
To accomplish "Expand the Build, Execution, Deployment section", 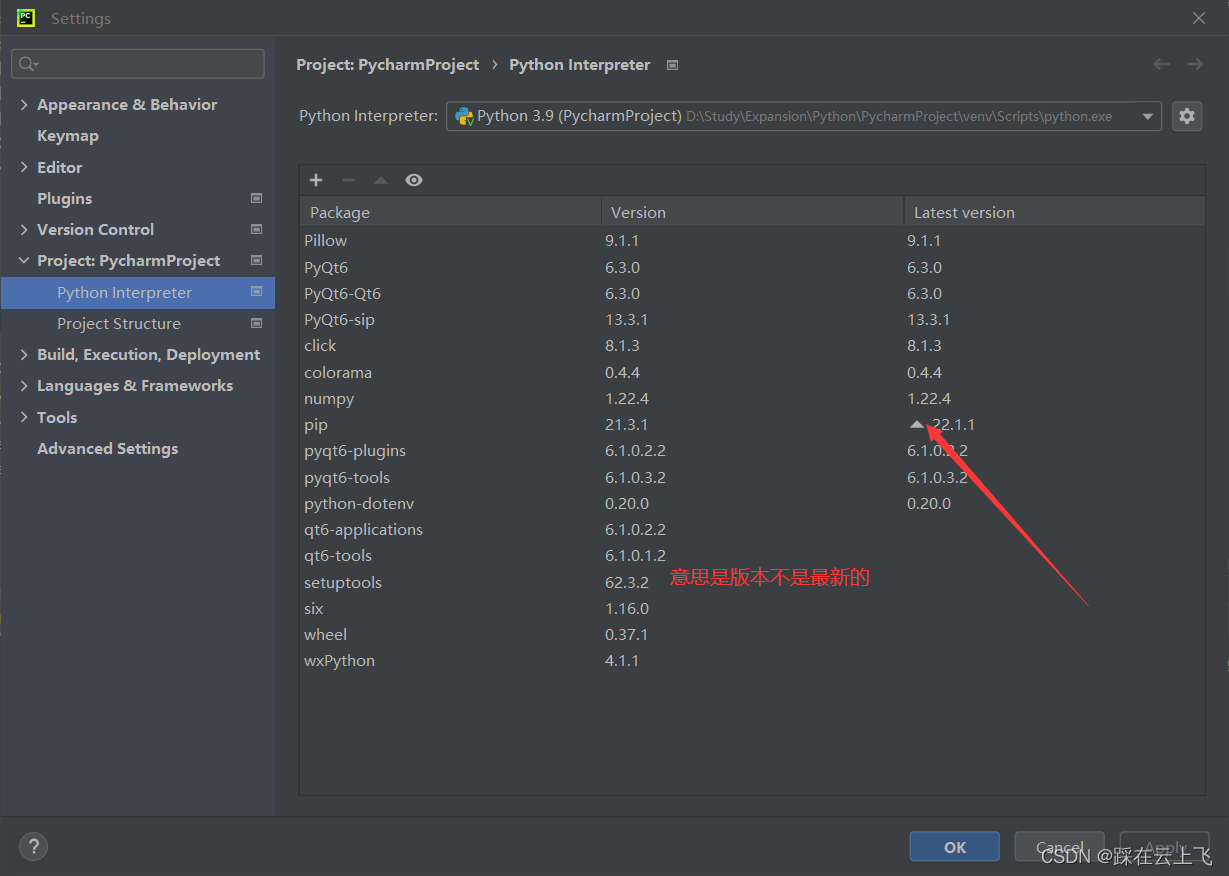I will coord(24,354).
